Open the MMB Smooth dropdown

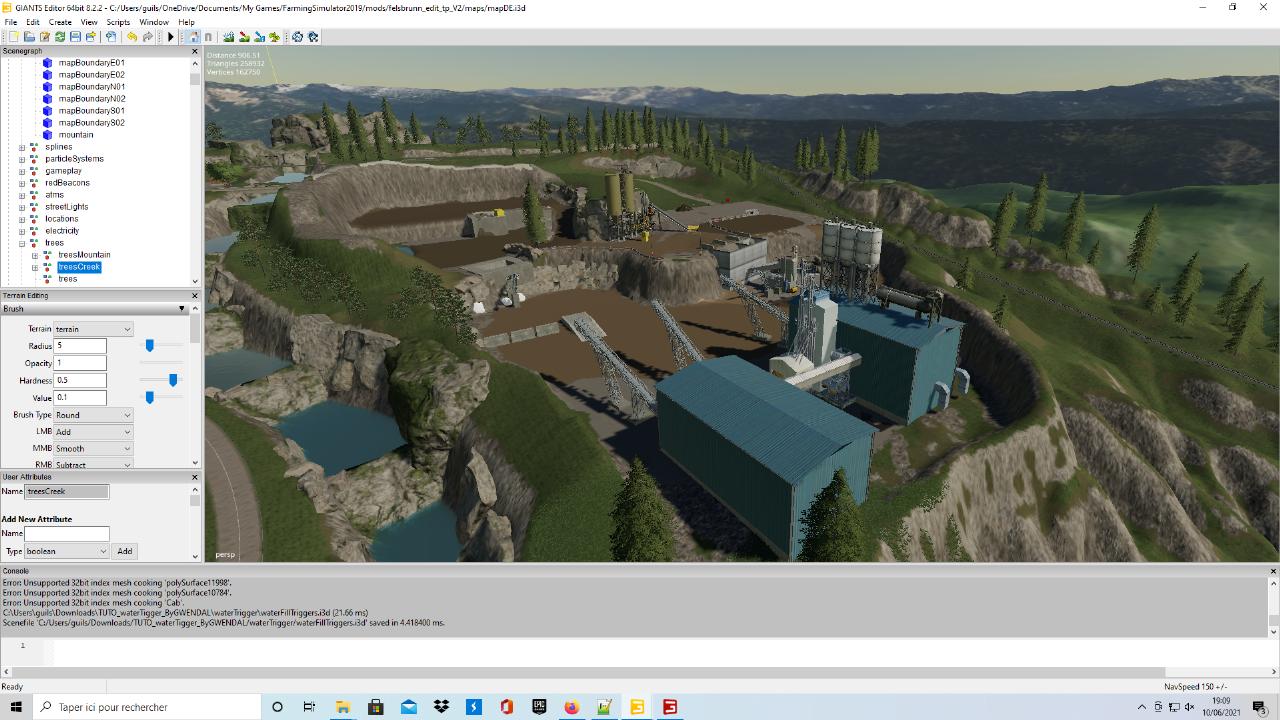pos(93,449)
